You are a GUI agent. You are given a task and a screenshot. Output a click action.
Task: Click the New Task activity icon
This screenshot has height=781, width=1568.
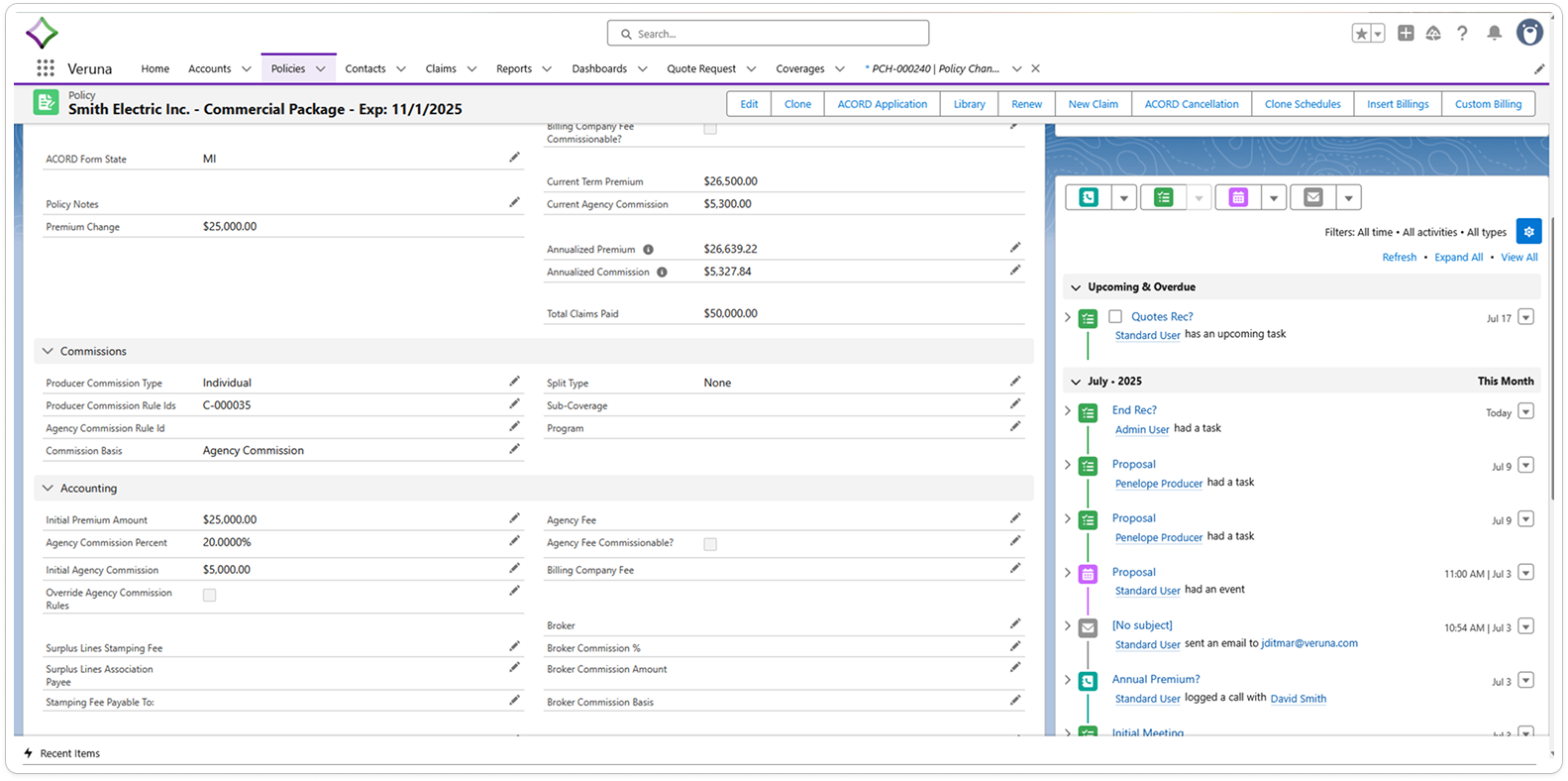click(x=1164, y=197)
